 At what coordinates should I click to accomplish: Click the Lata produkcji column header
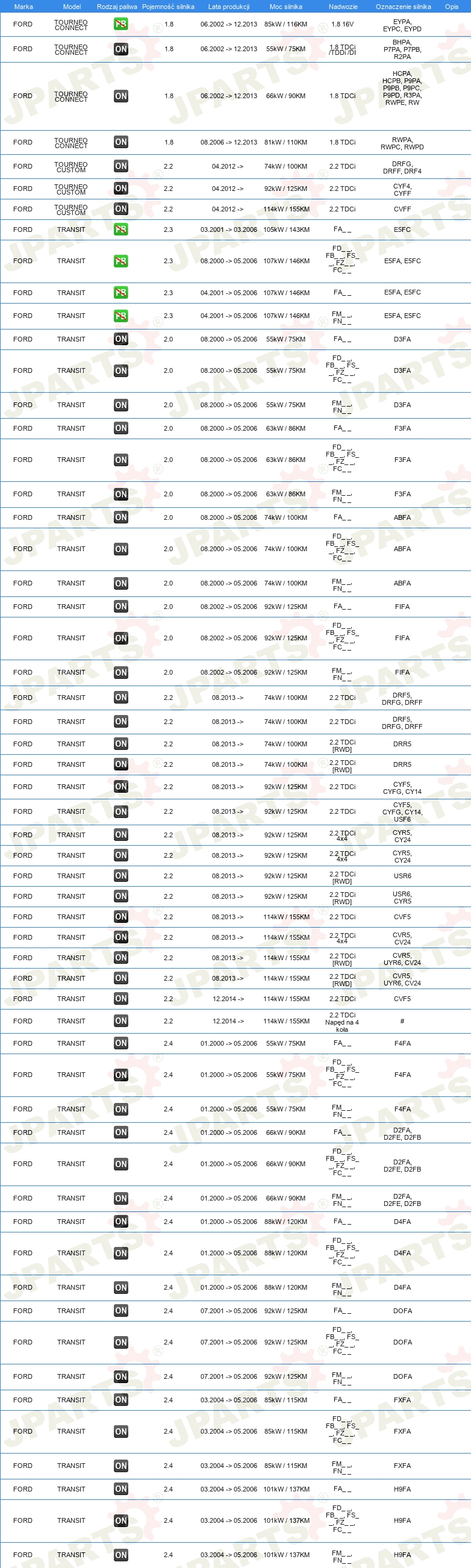tap(229, 7)
